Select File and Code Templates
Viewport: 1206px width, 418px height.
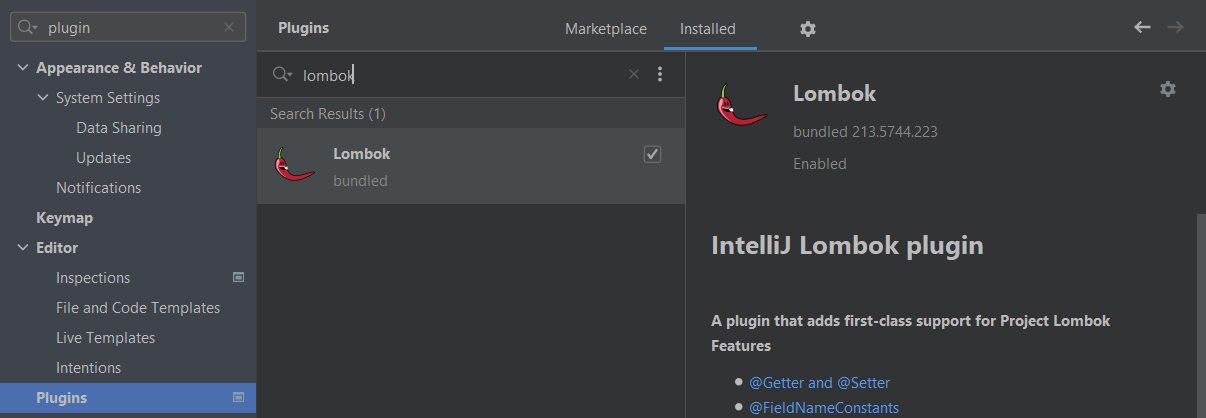[x=138, y=308]
